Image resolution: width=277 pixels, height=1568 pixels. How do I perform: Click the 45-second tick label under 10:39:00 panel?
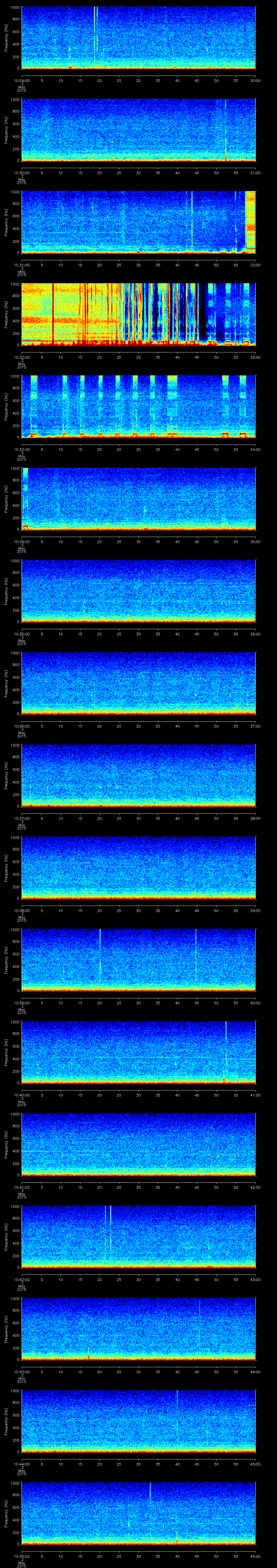click(x=197, y=1003)
